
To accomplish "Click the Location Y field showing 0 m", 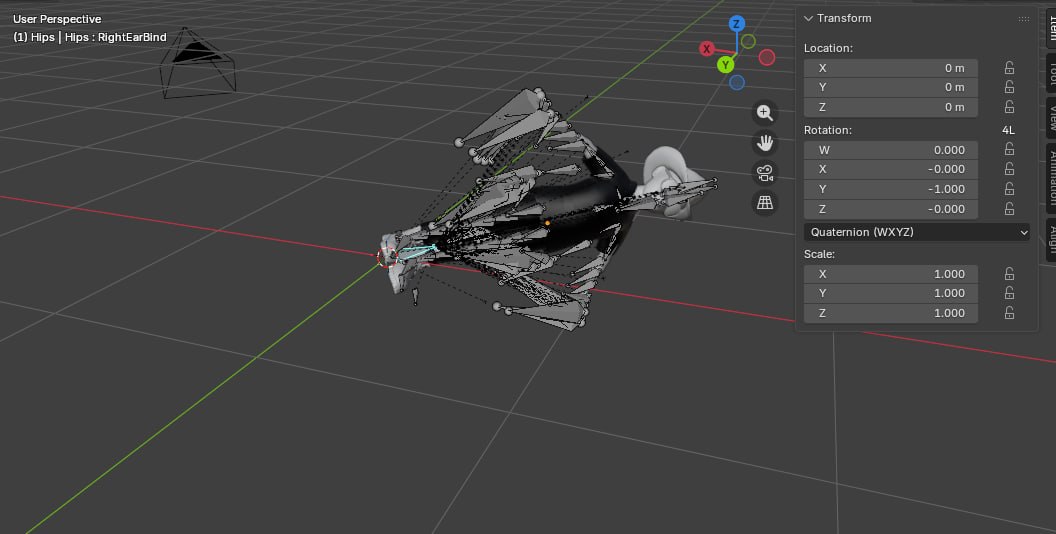I will click(x=890, y=87).
